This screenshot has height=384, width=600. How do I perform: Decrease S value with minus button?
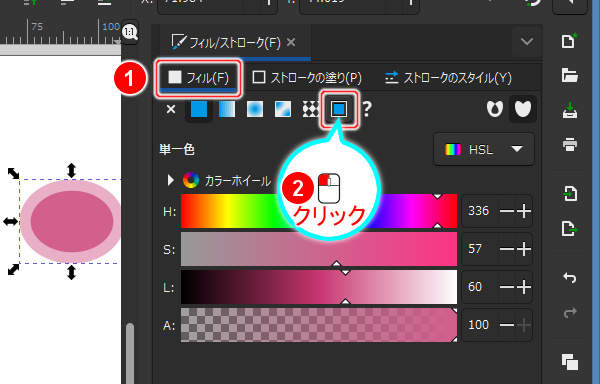click(507, 249)
